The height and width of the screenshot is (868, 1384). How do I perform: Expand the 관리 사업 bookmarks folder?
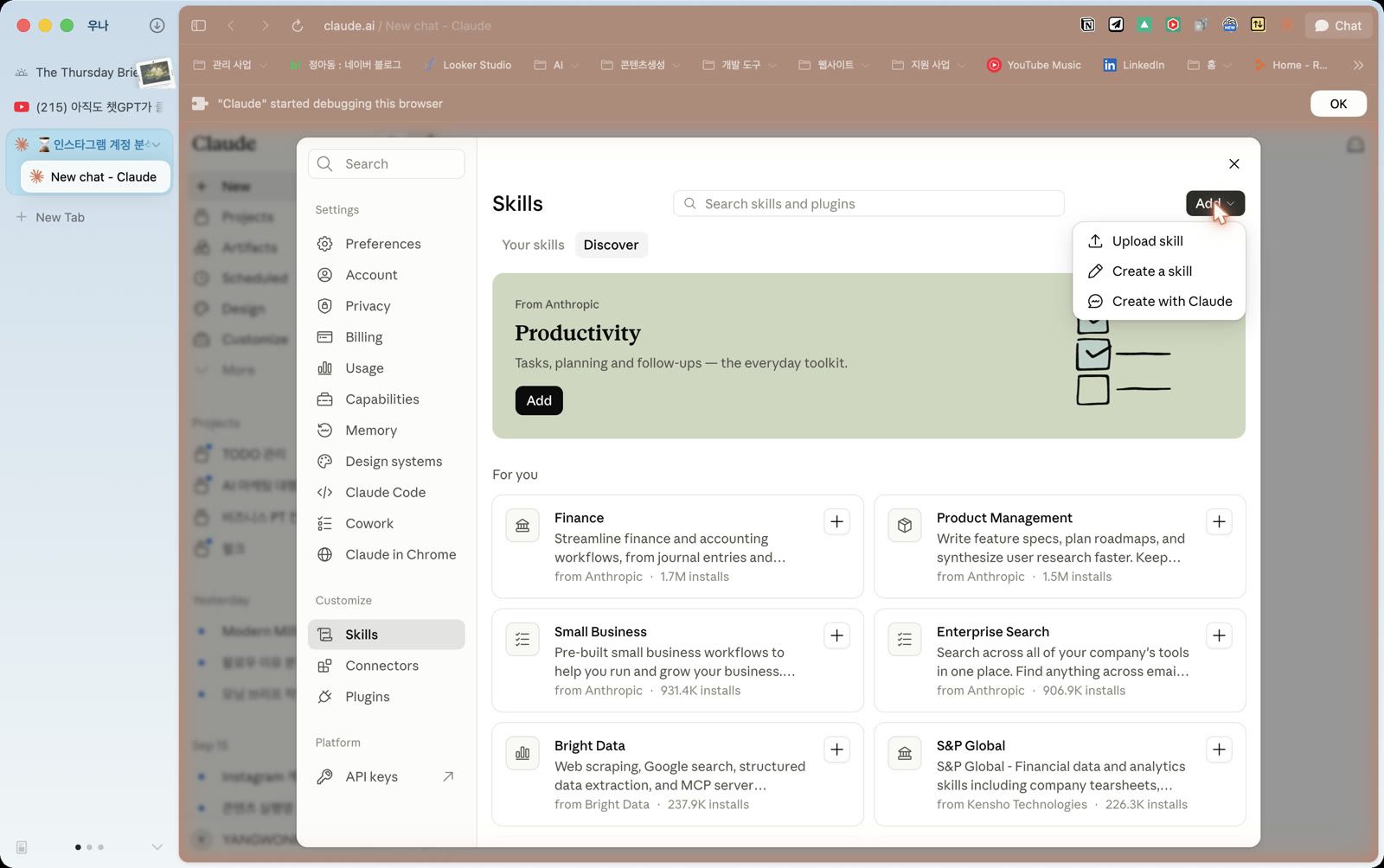(230, 65)
